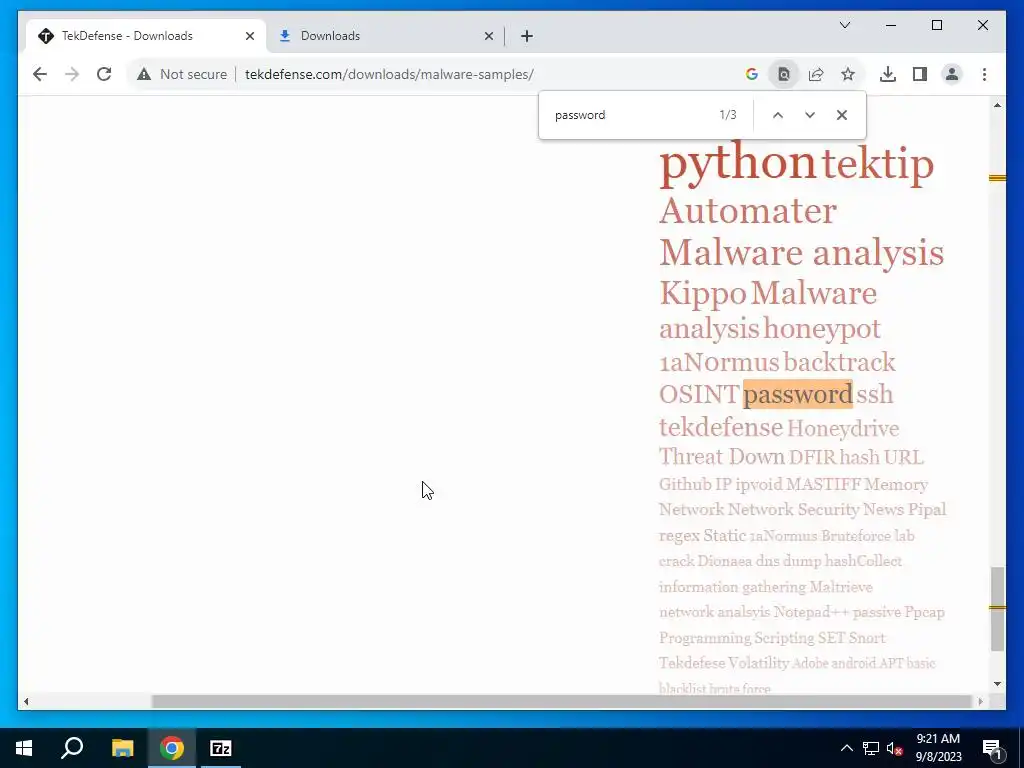1024x768 pixels.
Task: Show hidden system tray icons
Action: 846,748
